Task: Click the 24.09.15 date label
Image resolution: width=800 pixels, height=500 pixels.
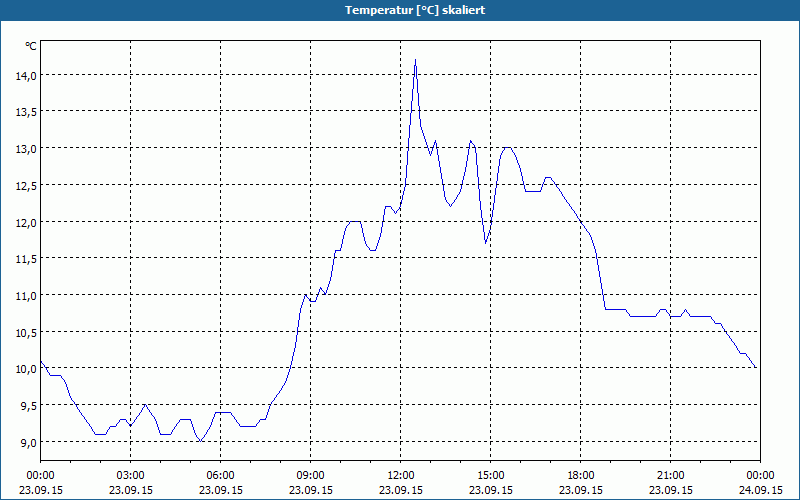Action: point(761,490)
